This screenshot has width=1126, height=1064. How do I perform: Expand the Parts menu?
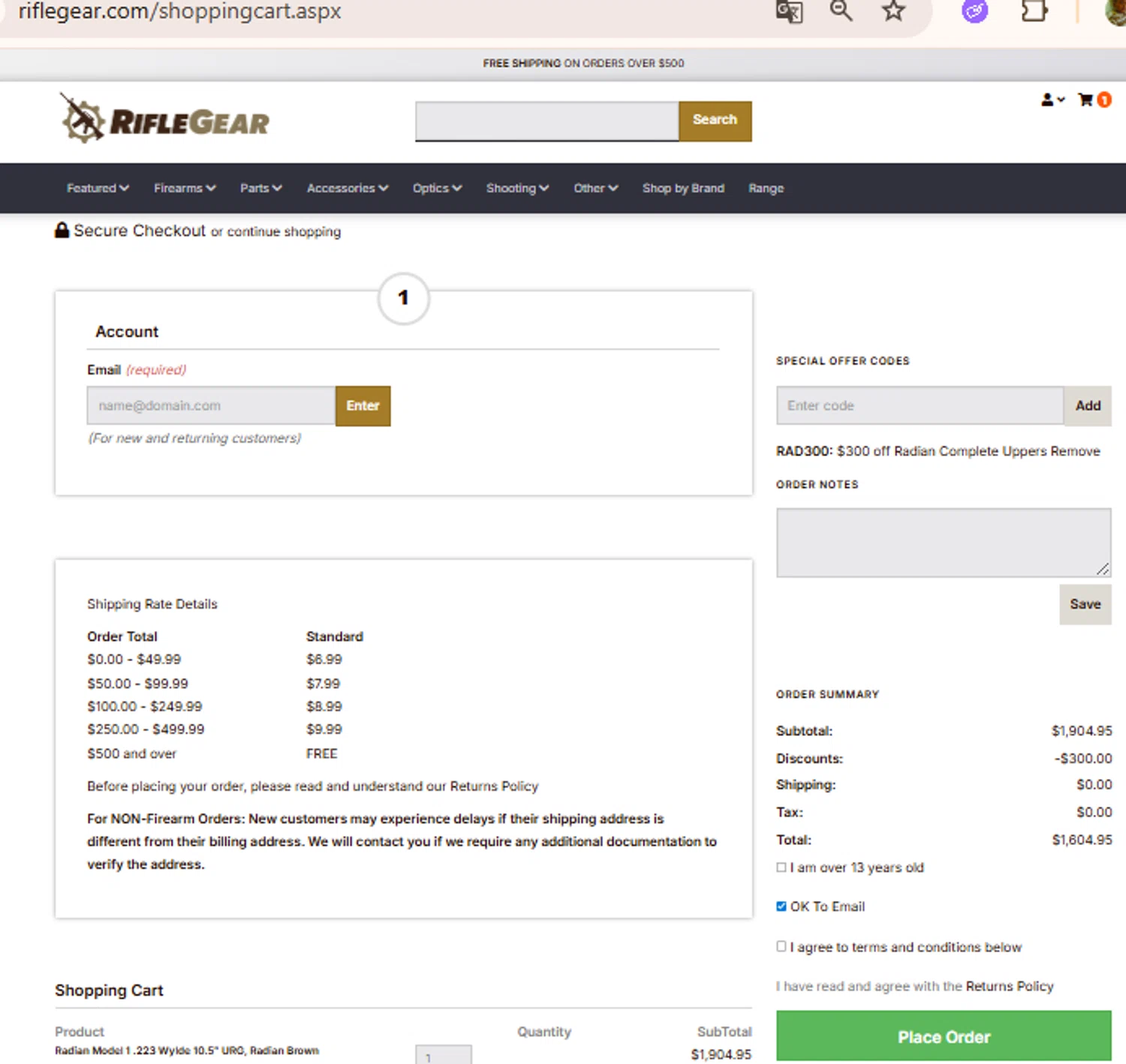pos(261,188)
